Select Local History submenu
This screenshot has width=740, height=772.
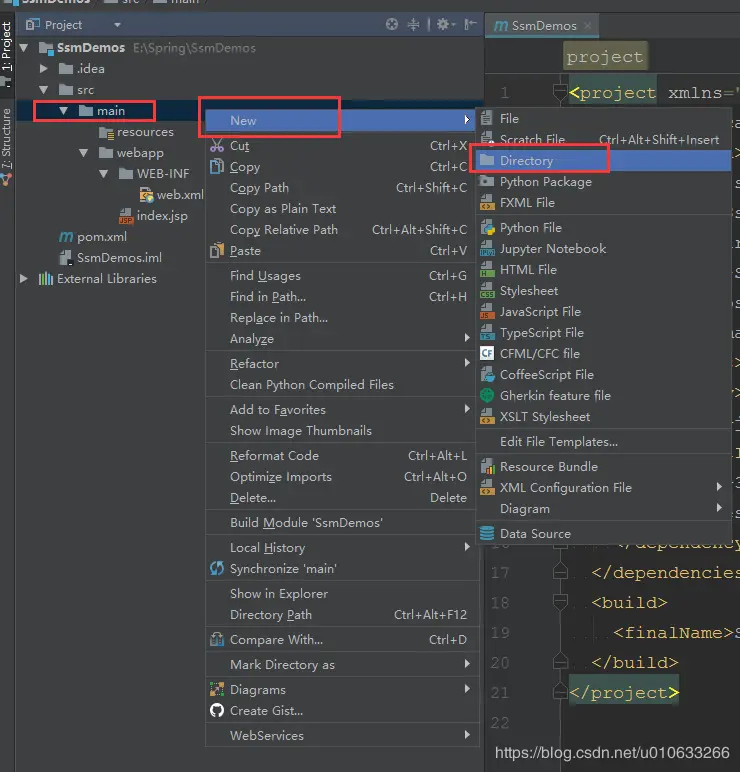pos(340,547)
